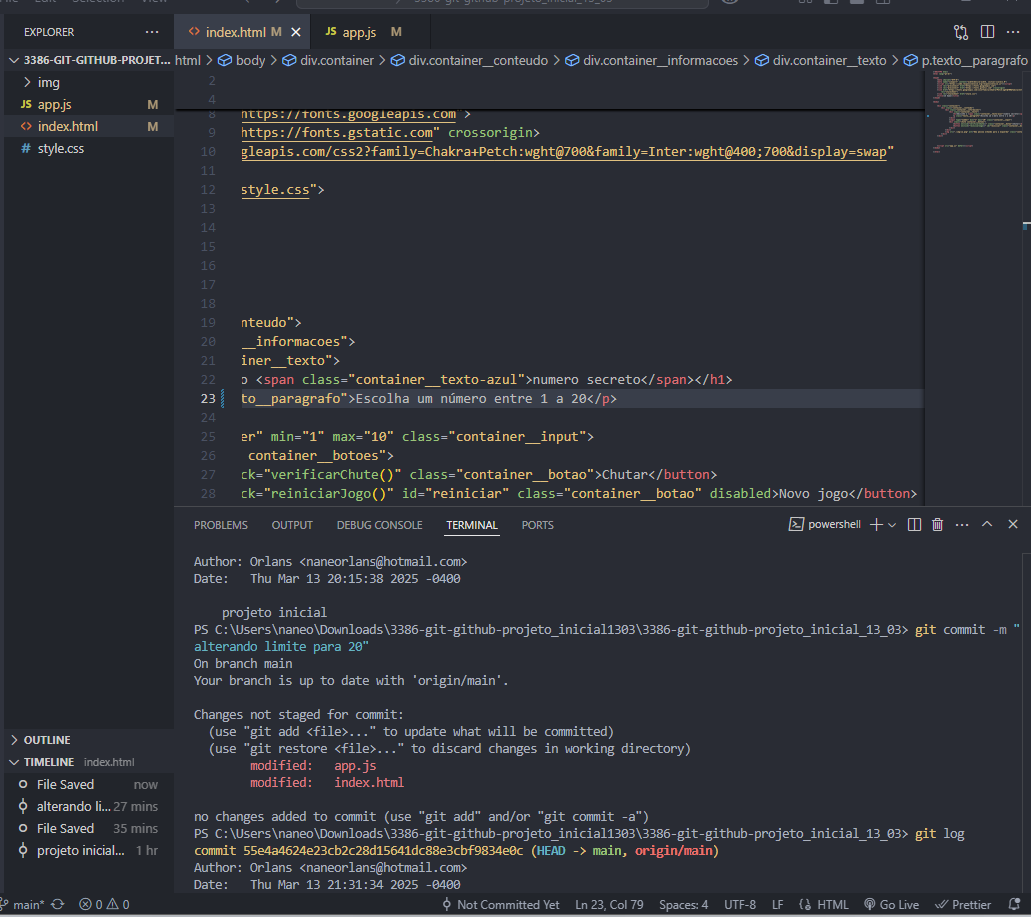This screenshot has width=1031, height=917.
Task: Select the index.html editor tab
Action: (x=235, y=32)
